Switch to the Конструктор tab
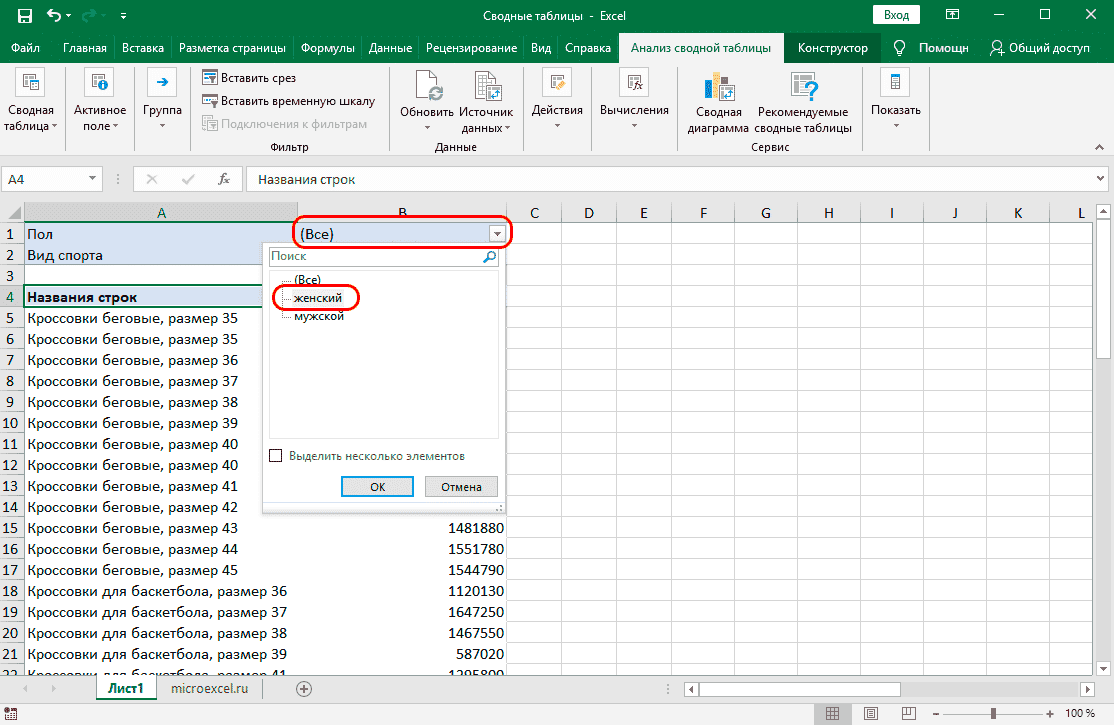1114x725 pixels. pyautogui.click(x=832, y=48)
